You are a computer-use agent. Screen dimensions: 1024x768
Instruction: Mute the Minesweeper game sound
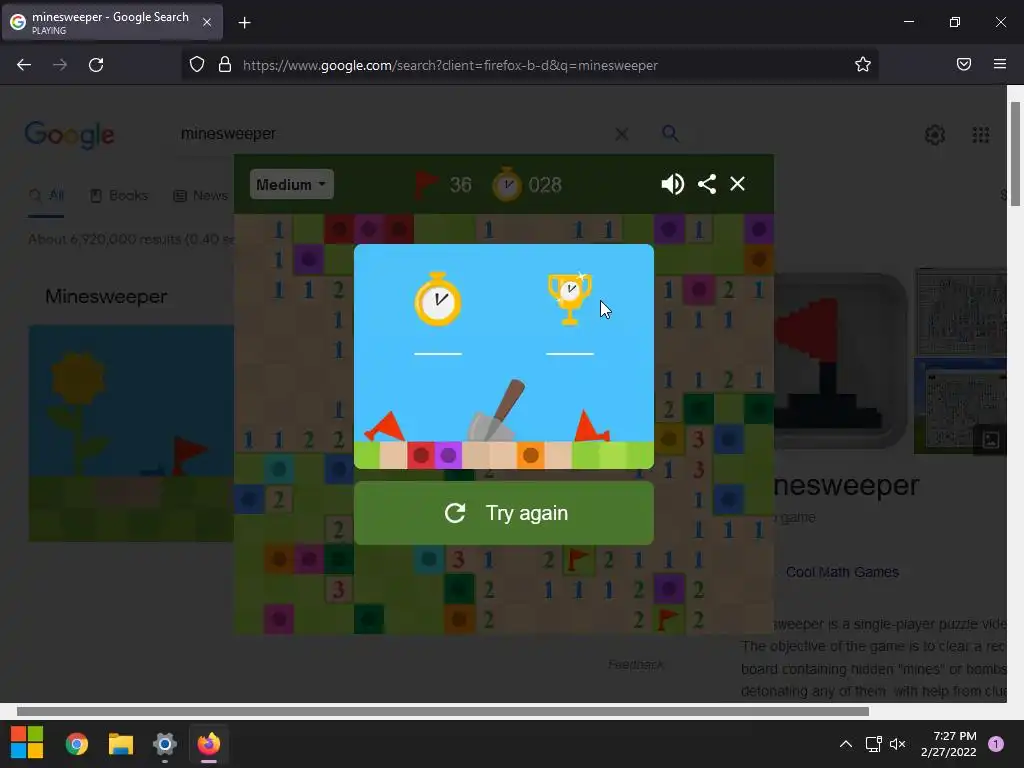tap(672, 184)
